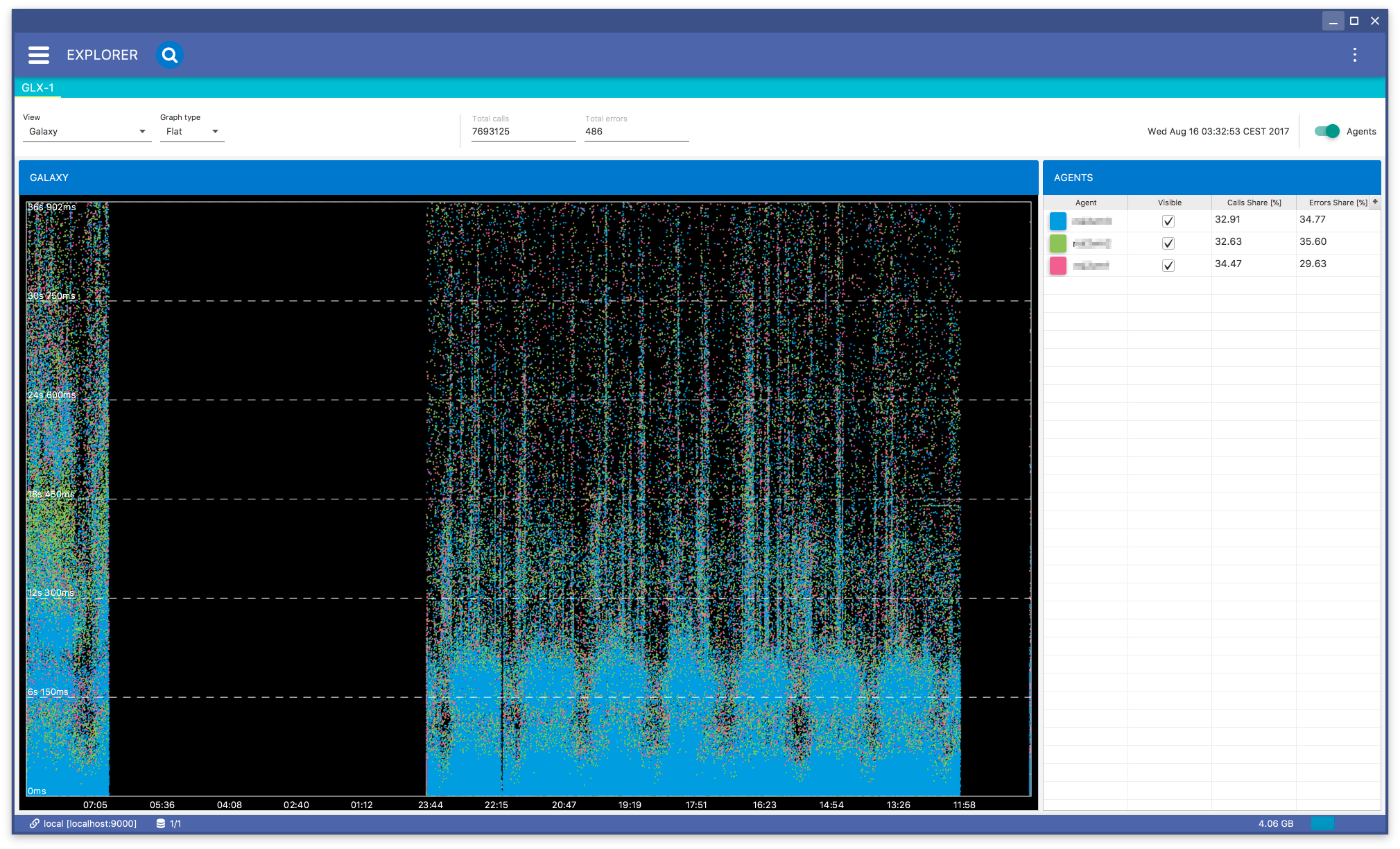Image resolution: width=1400 pixels, height=849 pixels.
Task: Click the blurred name of the blue agent
Action: click(1091, 221)
